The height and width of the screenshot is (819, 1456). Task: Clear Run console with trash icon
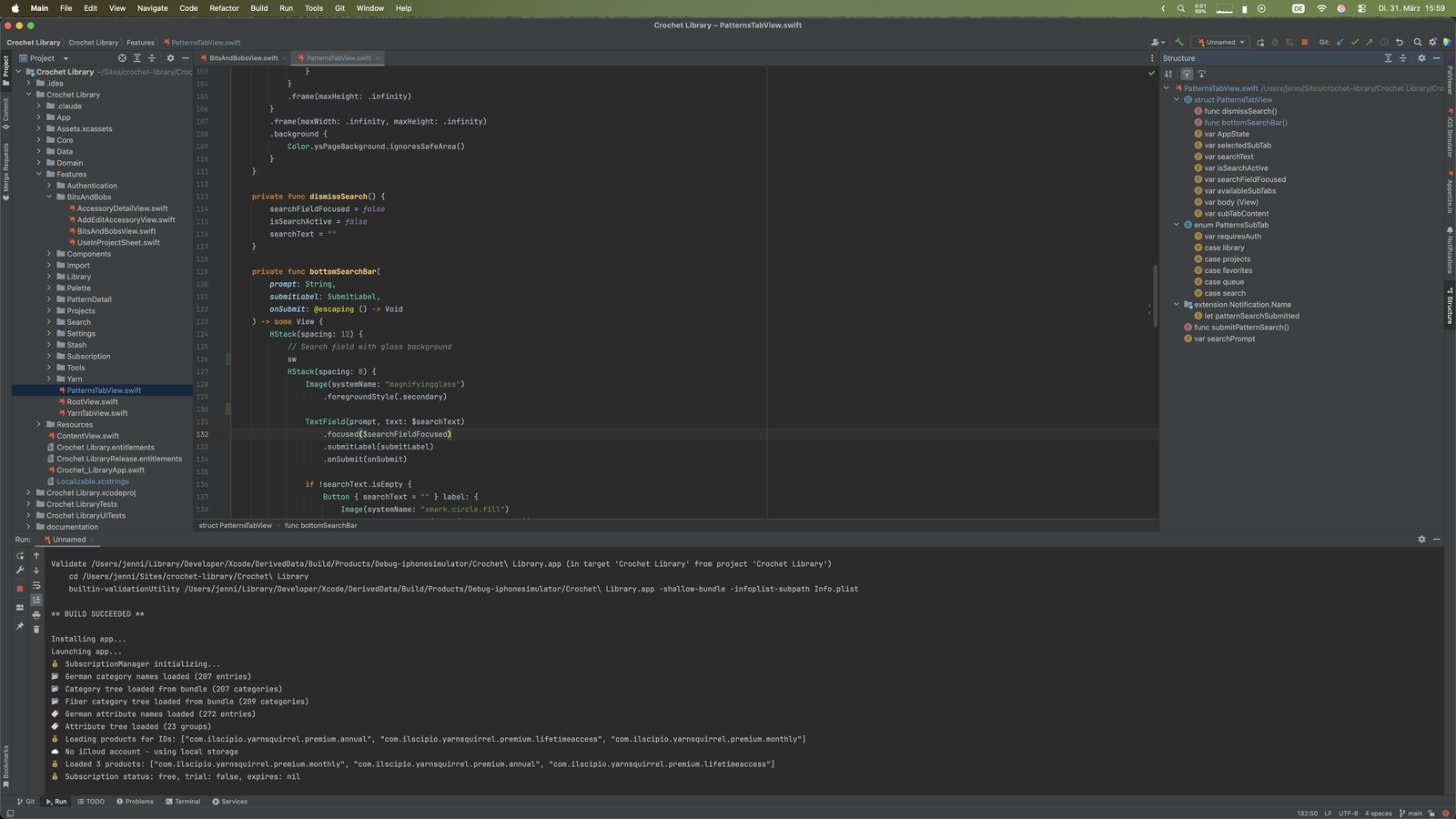click(36, 629)
